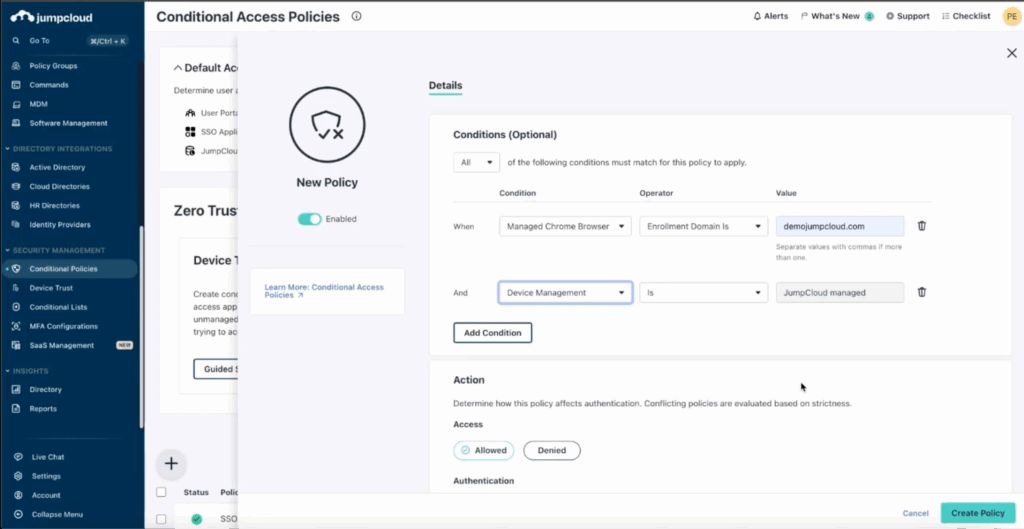Tick the select-all checkbox next to Status
The width and height of the screenshot is (1024, 529).
click(161, 492)
